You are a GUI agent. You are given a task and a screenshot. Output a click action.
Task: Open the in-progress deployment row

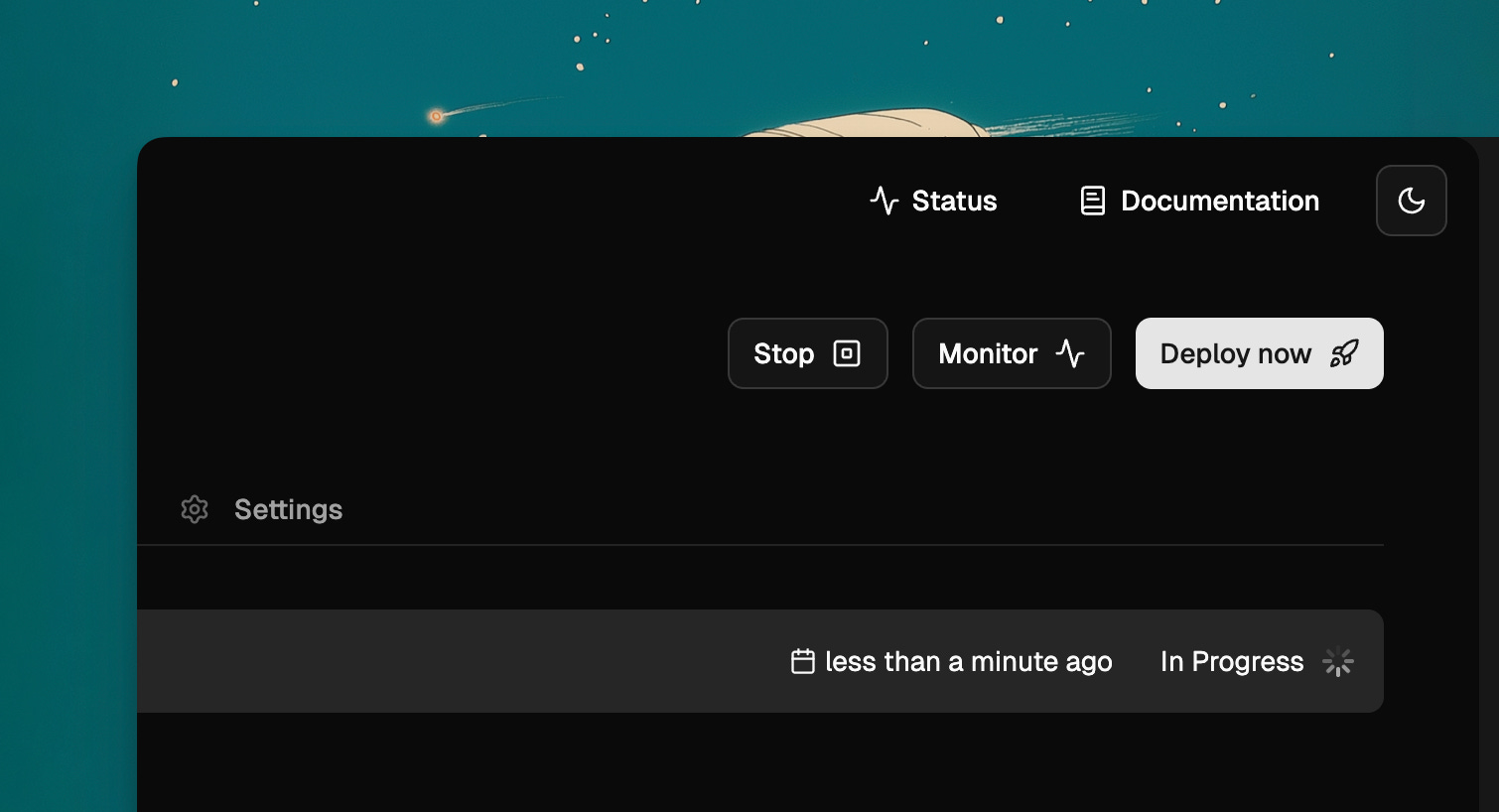(x=760, y=661)
